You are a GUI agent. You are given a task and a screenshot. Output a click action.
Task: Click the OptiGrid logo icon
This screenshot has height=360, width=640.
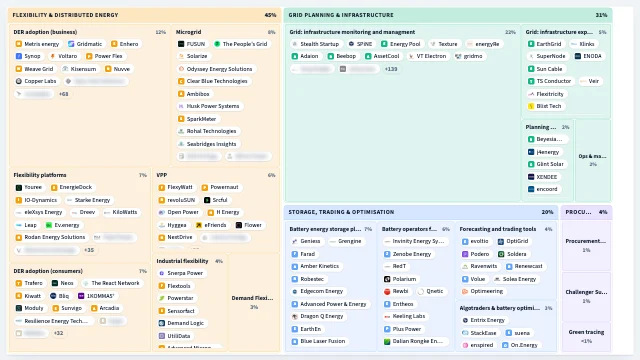[501, 242]
